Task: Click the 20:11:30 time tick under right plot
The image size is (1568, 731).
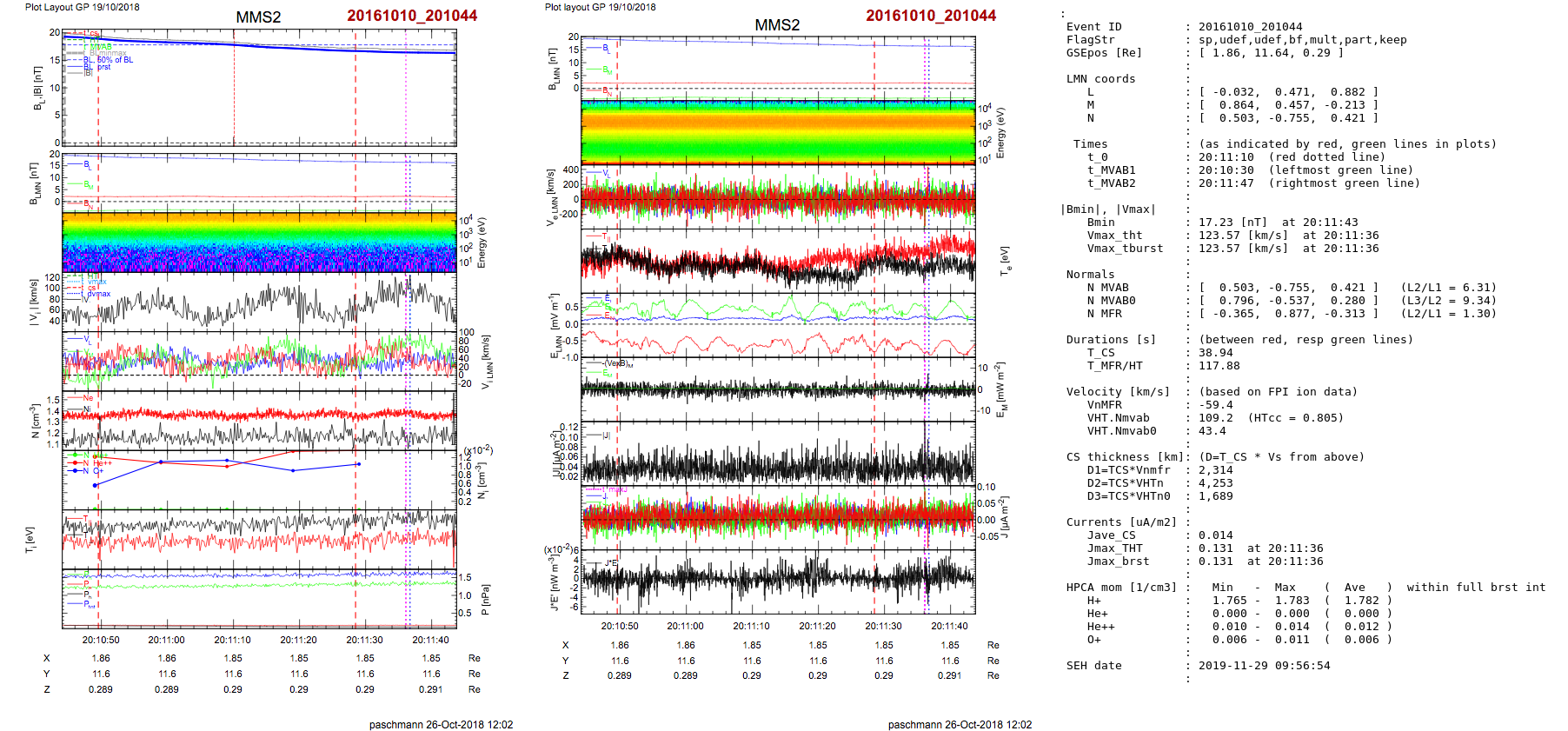Action: tap(883, 626)
